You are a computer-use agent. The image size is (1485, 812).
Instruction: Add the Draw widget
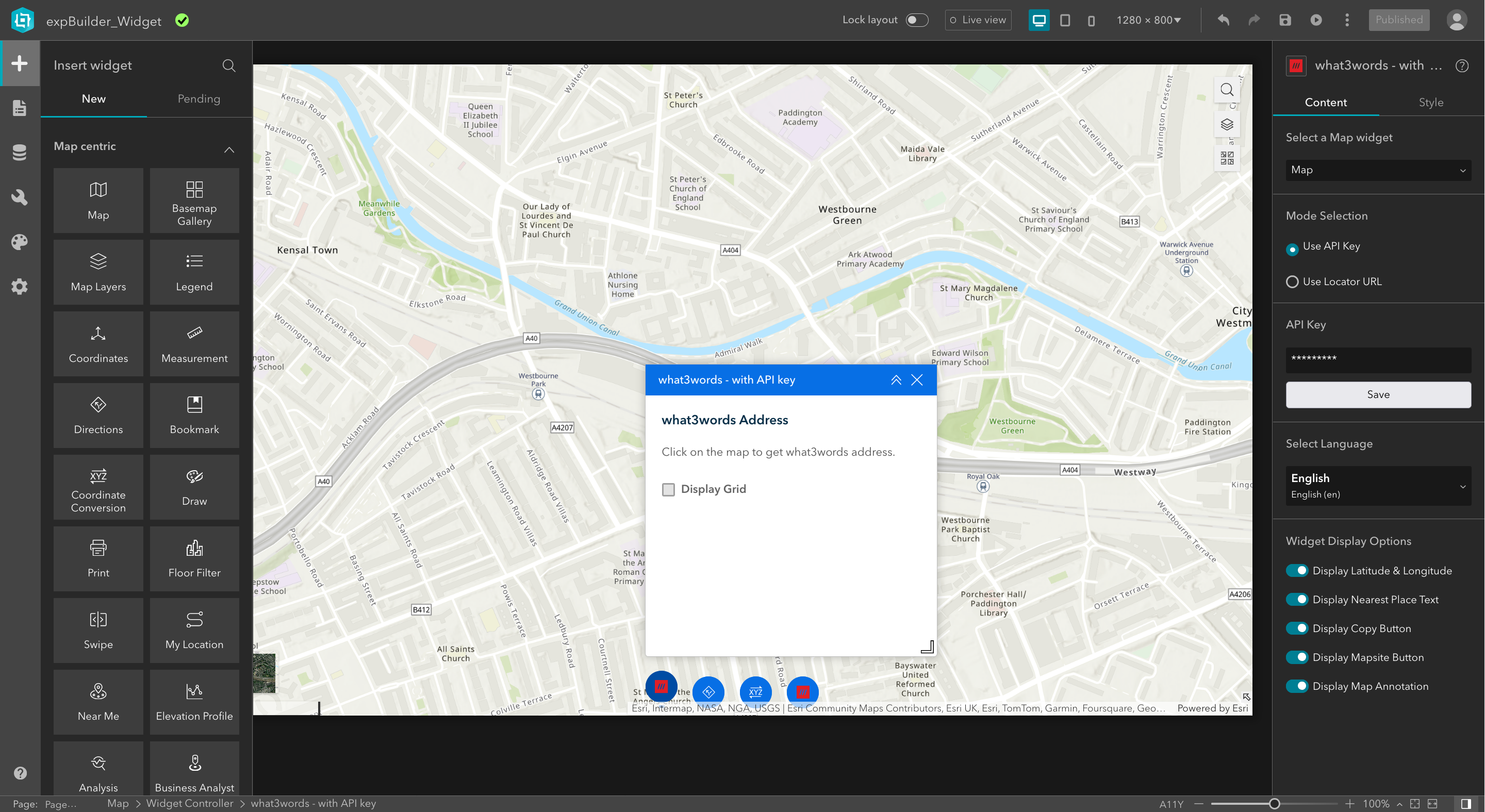[194, 487]
